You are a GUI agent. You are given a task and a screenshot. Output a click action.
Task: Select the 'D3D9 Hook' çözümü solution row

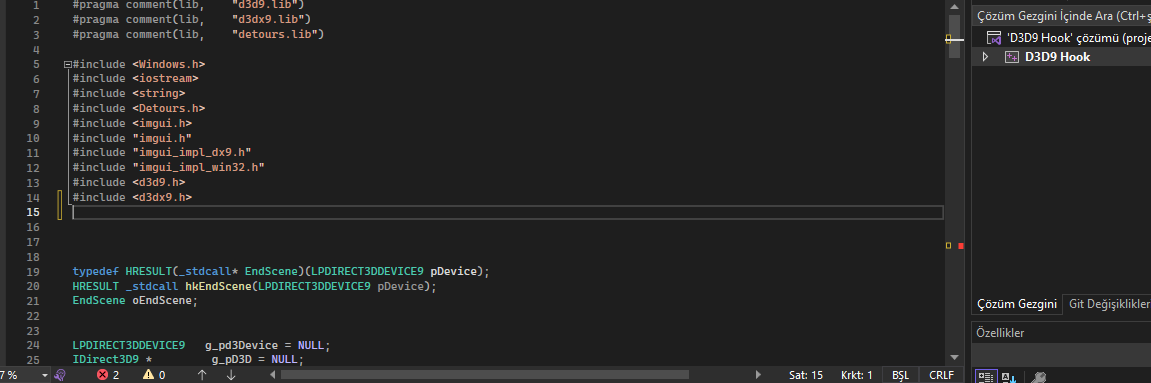(1061, 37)
